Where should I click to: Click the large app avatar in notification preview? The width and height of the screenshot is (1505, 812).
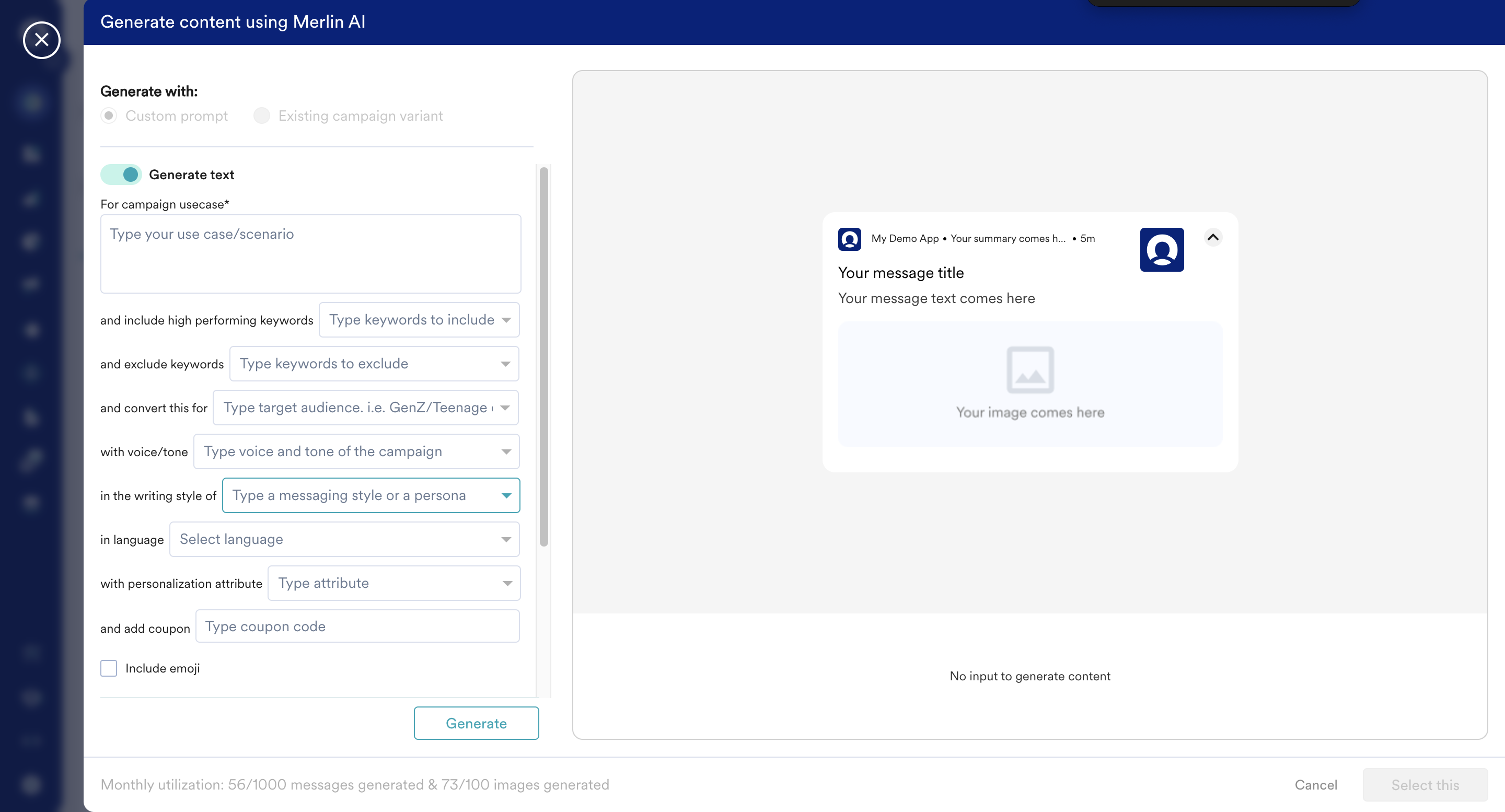point(1162,249)
